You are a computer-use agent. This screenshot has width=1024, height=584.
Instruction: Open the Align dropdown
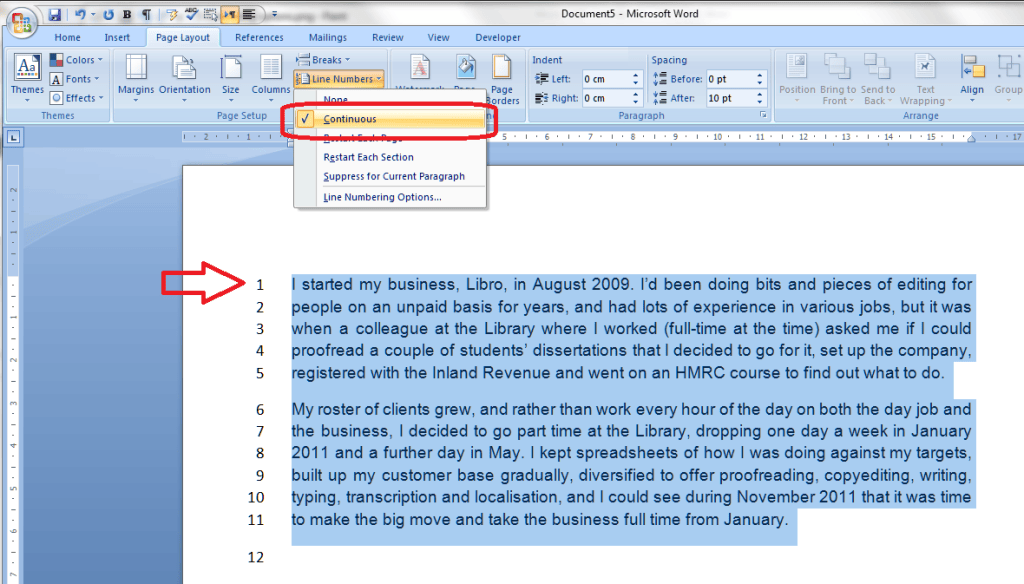coord(972,78)
